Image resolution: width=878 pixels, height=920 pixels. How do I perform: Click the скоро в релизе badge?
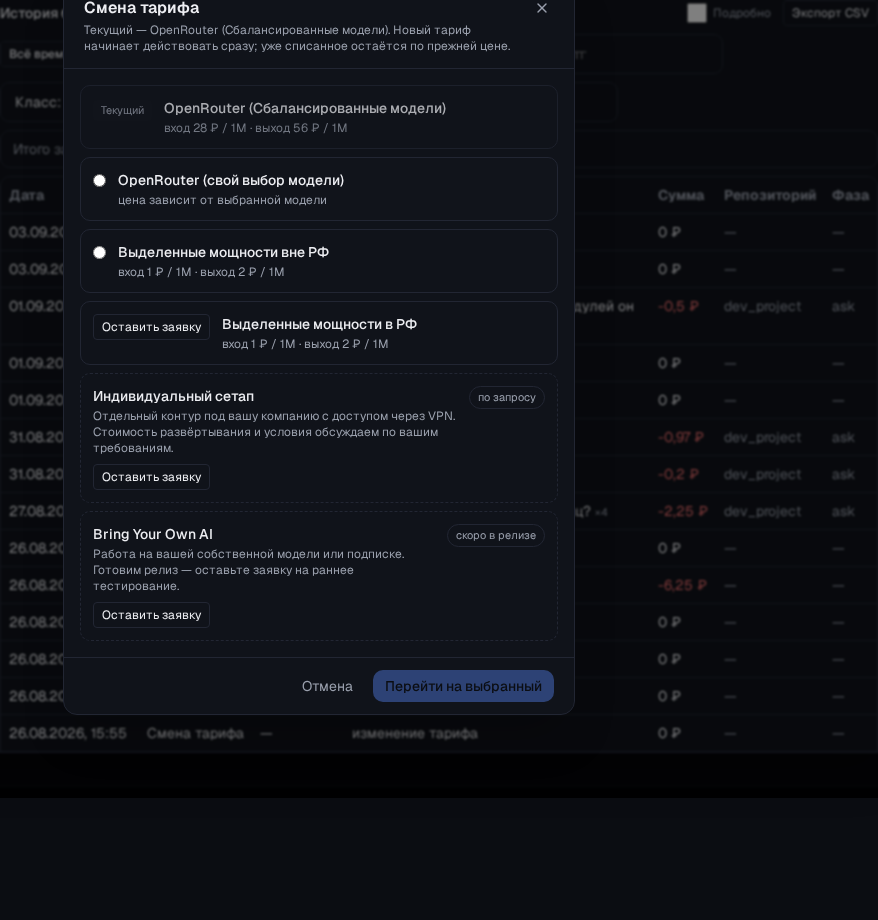click(x=495, y=535)
